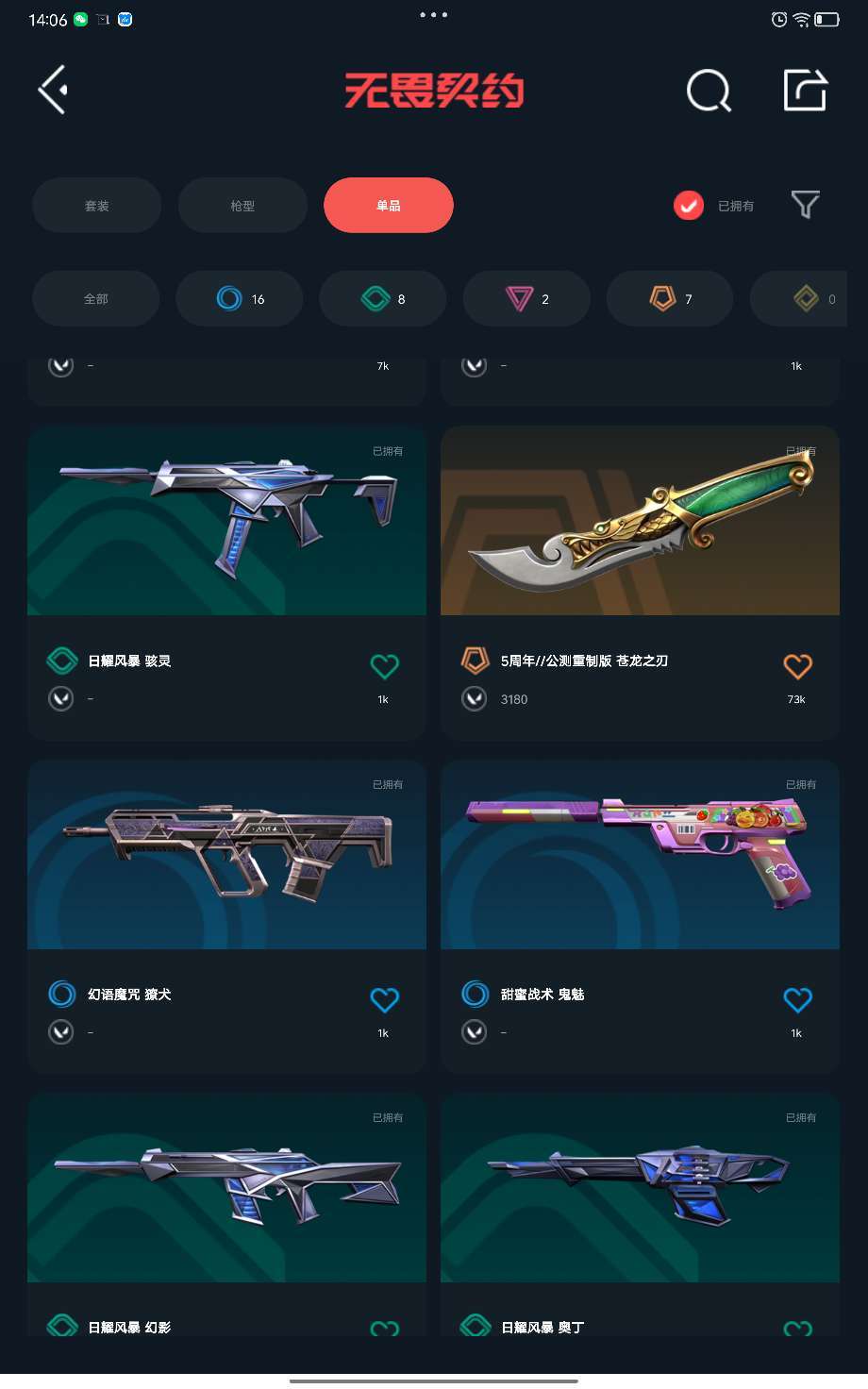Favorite the 日耀风暴 骇灵 skin heart
This screenshot has width=868, height=1389.
pyautogui.click(x=384, y=666)
